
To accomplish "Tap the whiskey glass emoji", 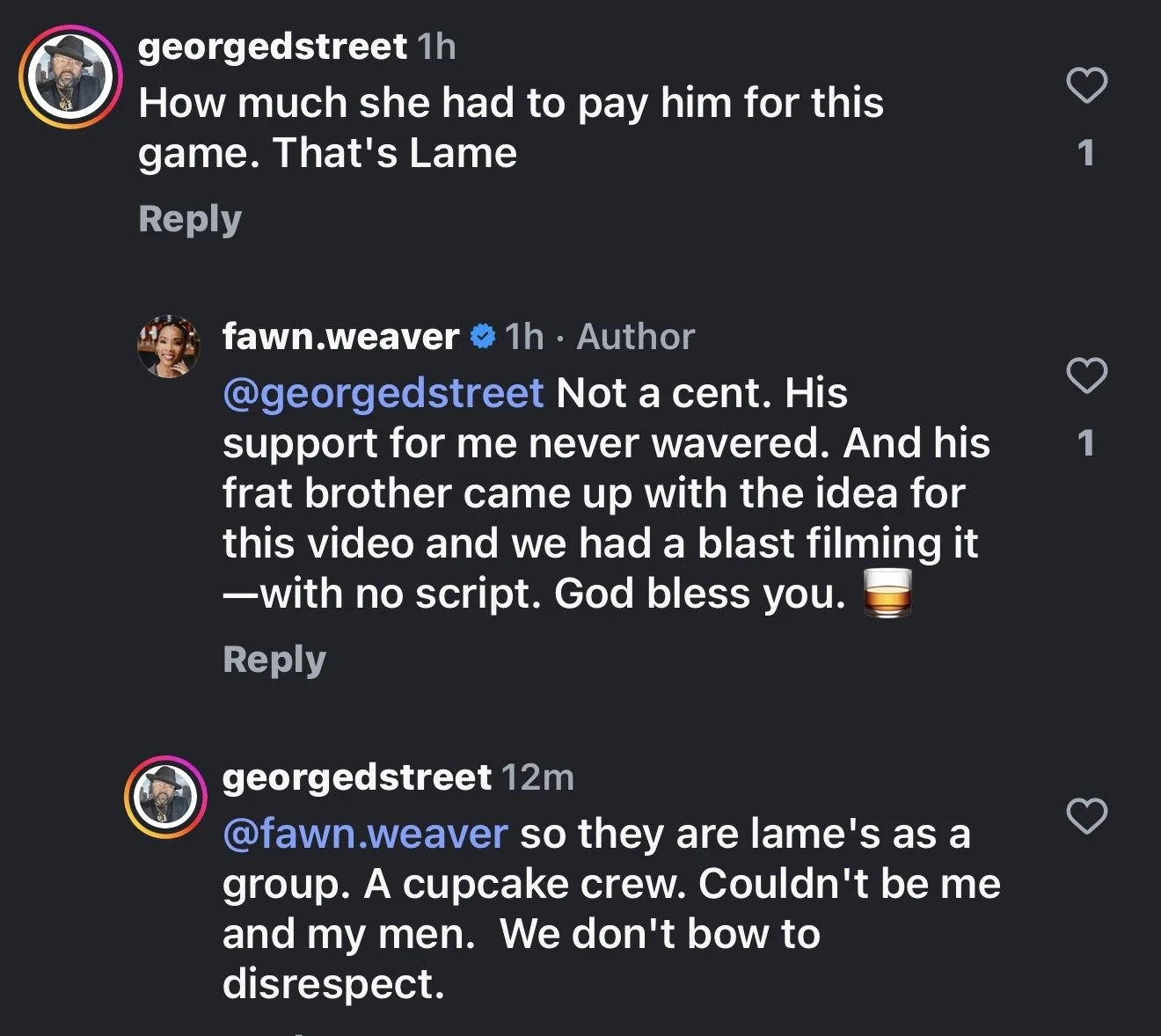I will coord(887,594).
